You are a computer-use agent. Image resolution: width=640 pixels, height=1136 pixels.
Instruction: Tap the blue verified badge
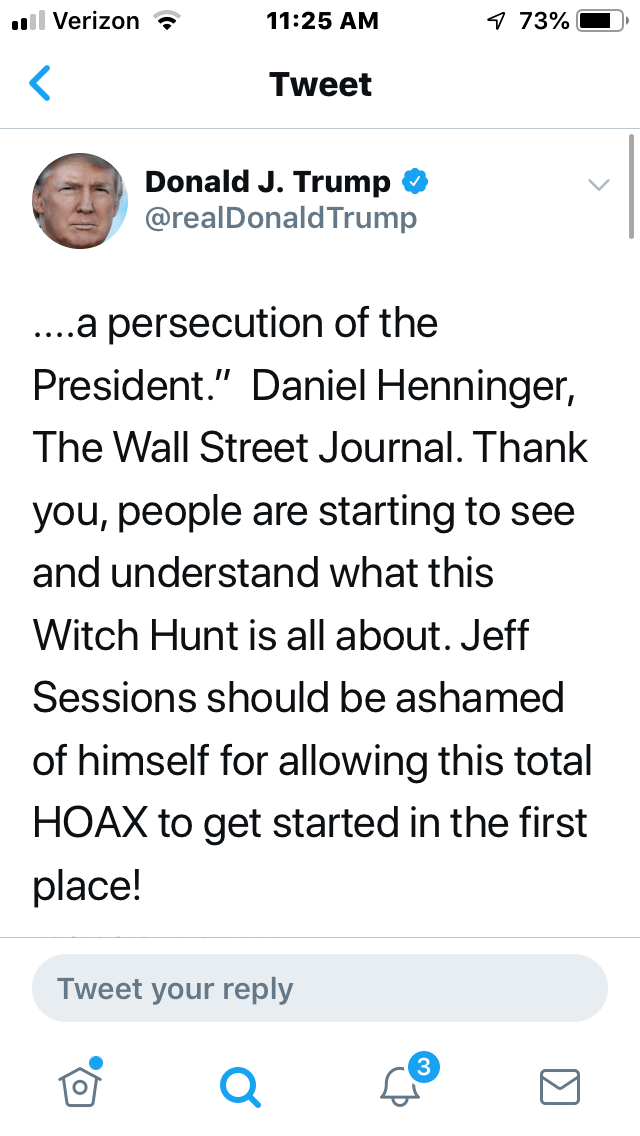coord(415,181)
